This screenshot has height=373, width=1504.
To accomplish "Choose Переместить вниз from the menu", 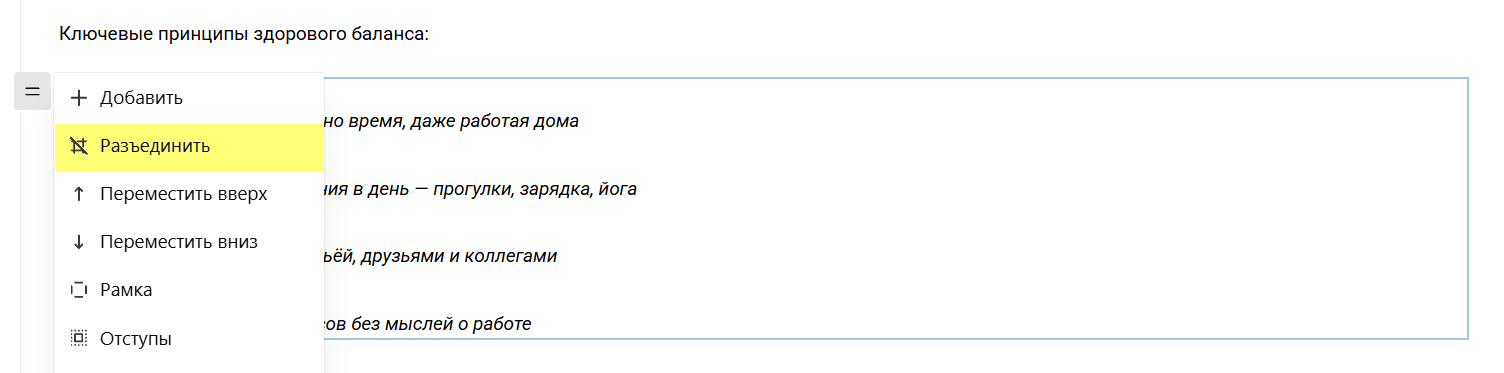I will tap(189, 242).
